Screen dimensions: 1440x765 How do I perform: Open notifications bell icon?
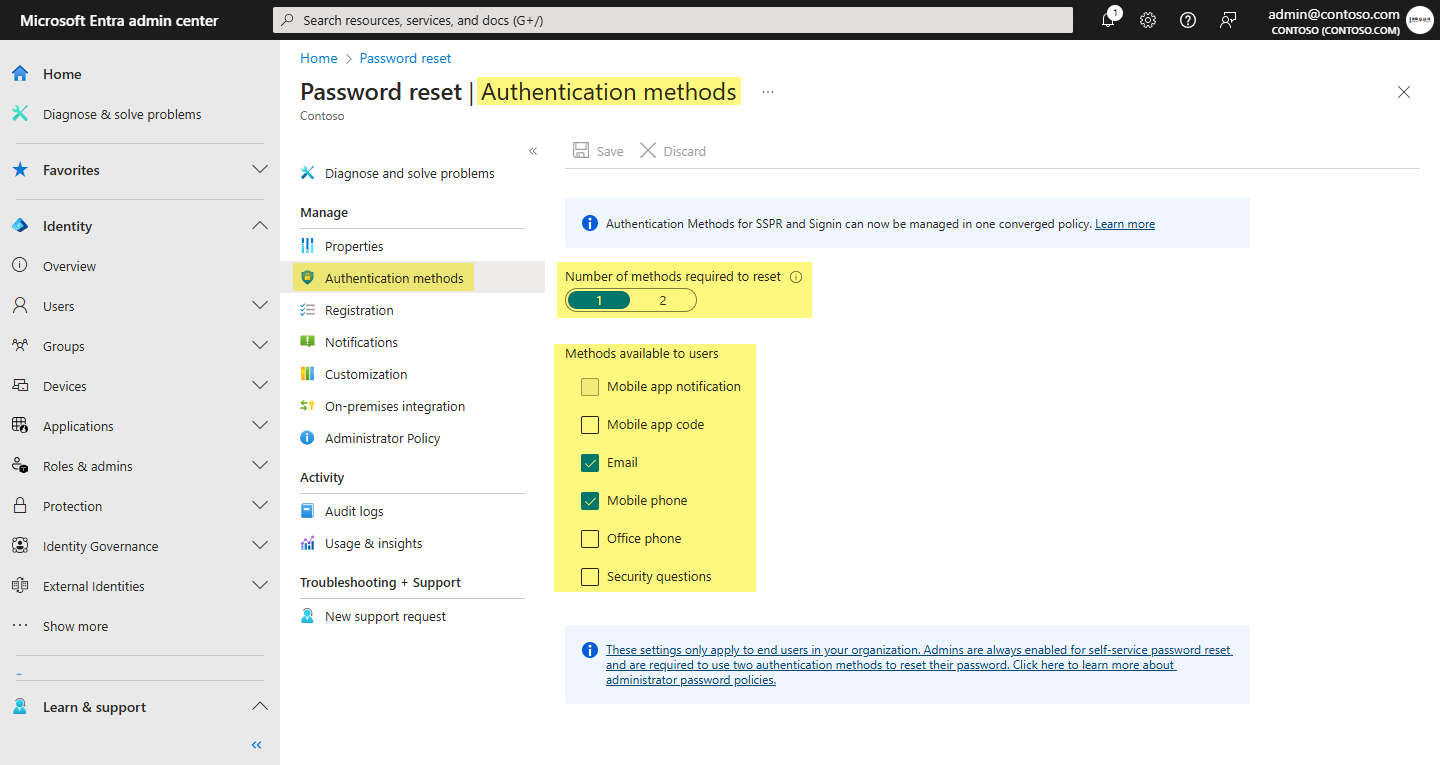coord(1108,20)
